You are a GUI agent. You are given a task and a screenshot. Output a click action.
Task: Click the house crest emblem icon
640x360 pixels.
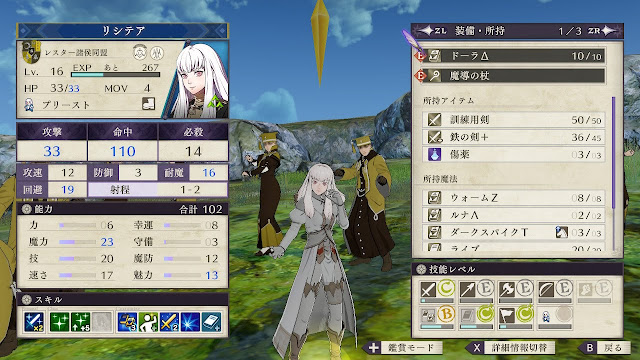pos(31,52)
